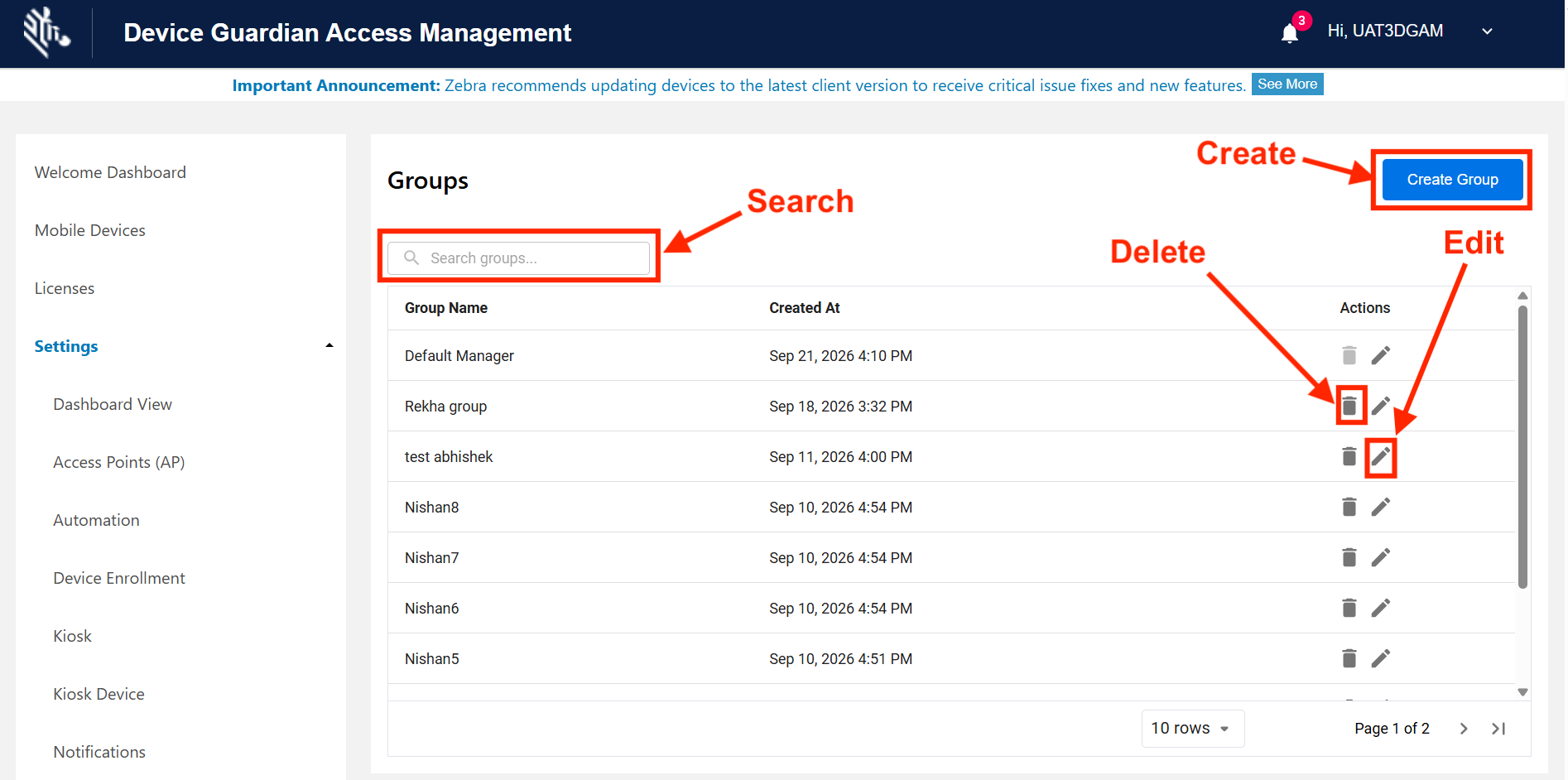The height and width of the screenshot is (780, 1568).
Task: Edit the Nishan7 group
Action: (x=1380, y=557)
